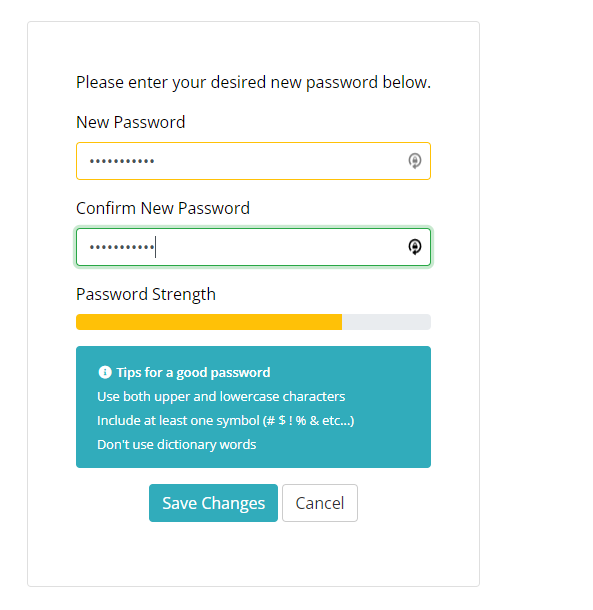Screen dimensions: 593x610
Task: Click the yellow filled part of strength bar
Action: pyautogui.click(x=209, y=322)
